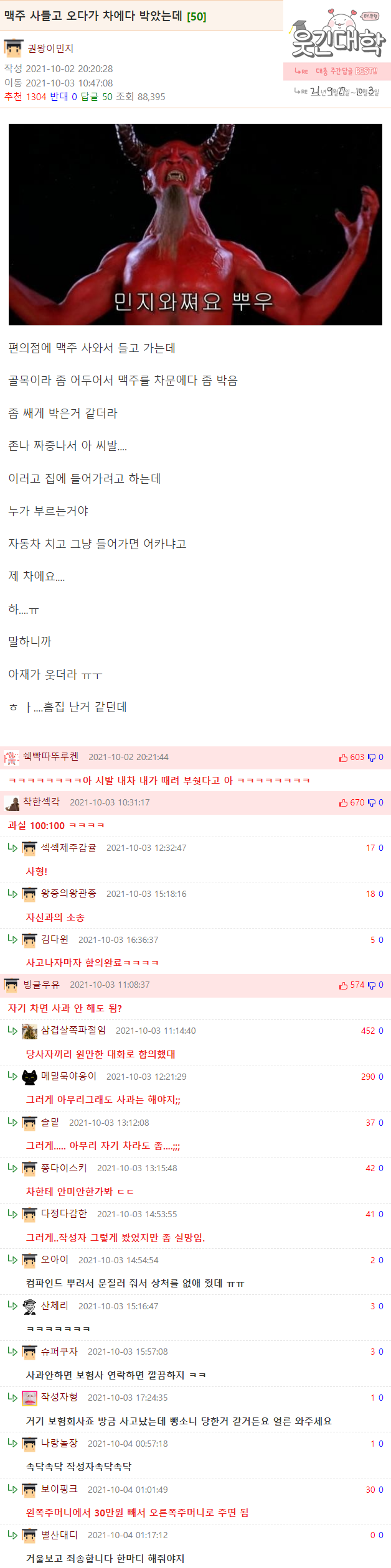Open the [50] comment count in title
This screenshot has width=391, height=1568.
(196, 17)
